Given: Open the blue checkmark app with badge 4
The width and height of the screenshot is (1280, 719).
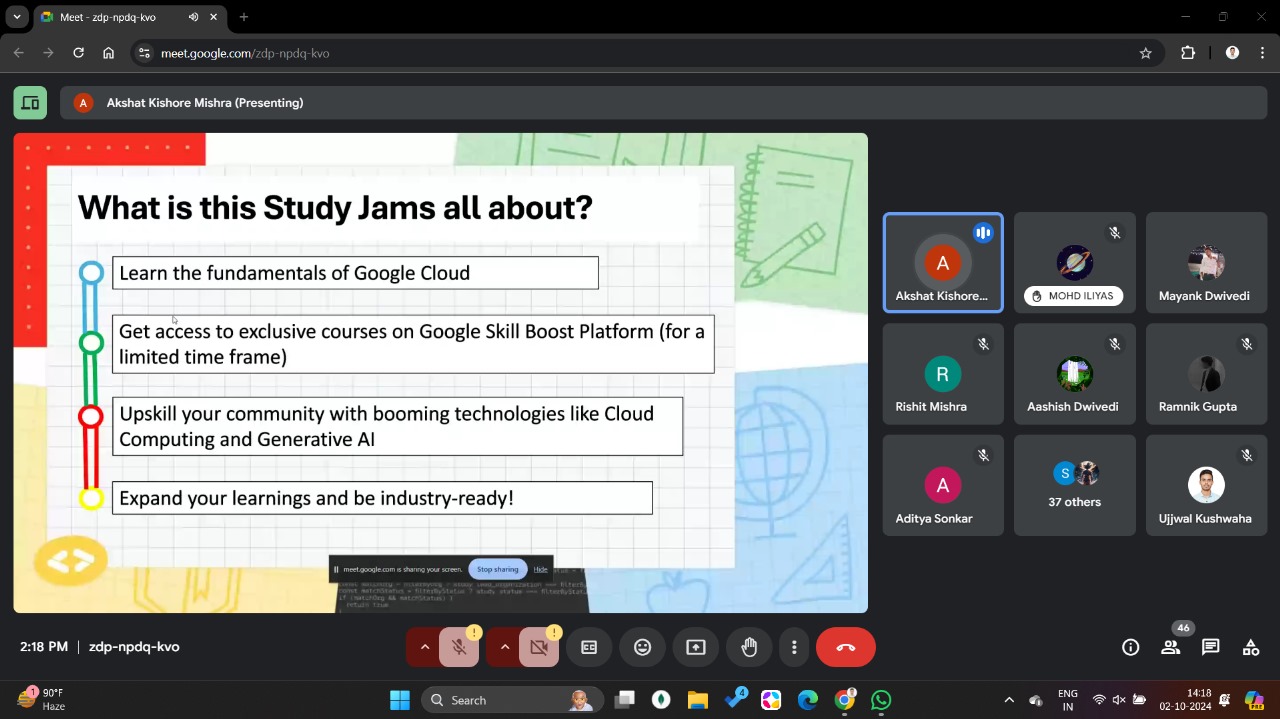Looking at the screenshot, I should (735, 699).
